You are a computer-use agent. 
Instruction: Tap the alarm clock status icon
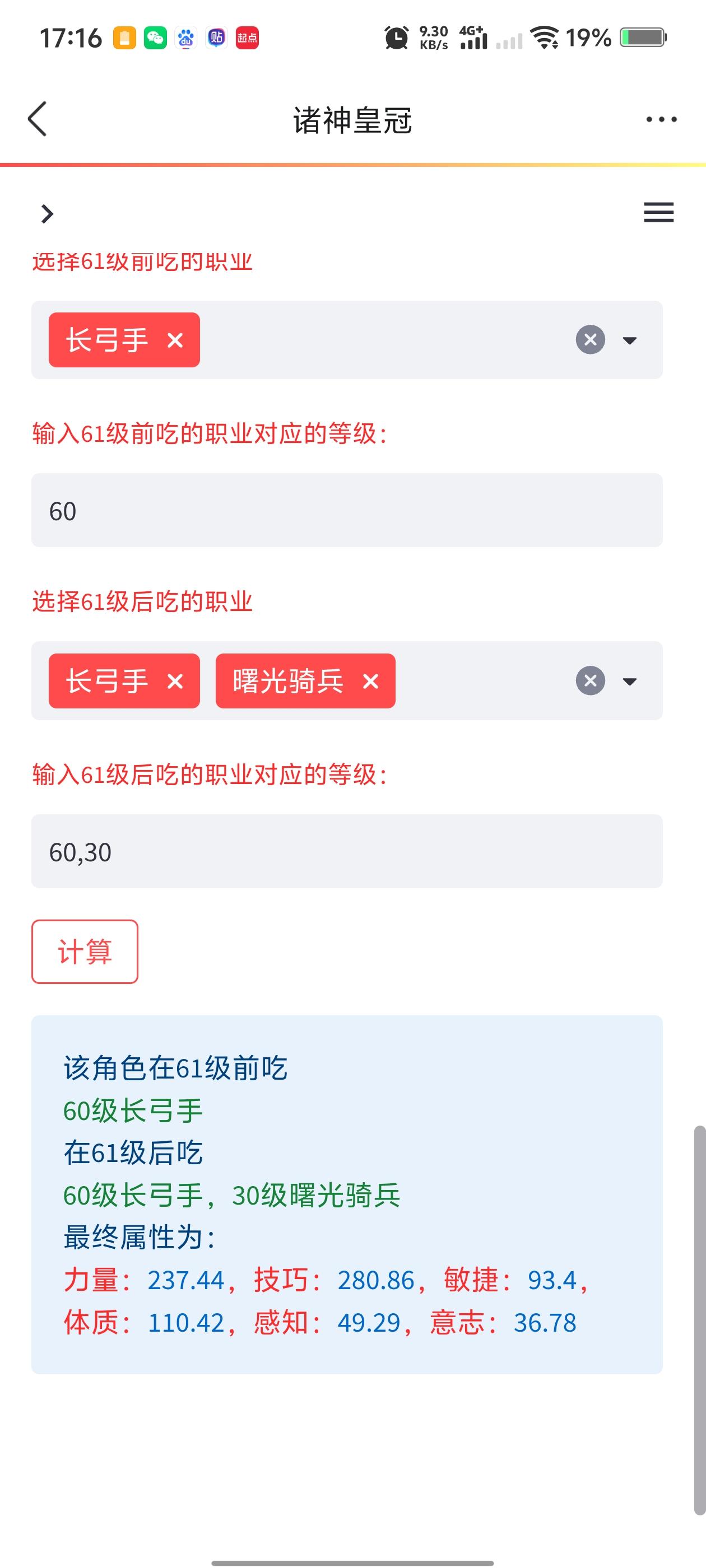coord(397,38)
